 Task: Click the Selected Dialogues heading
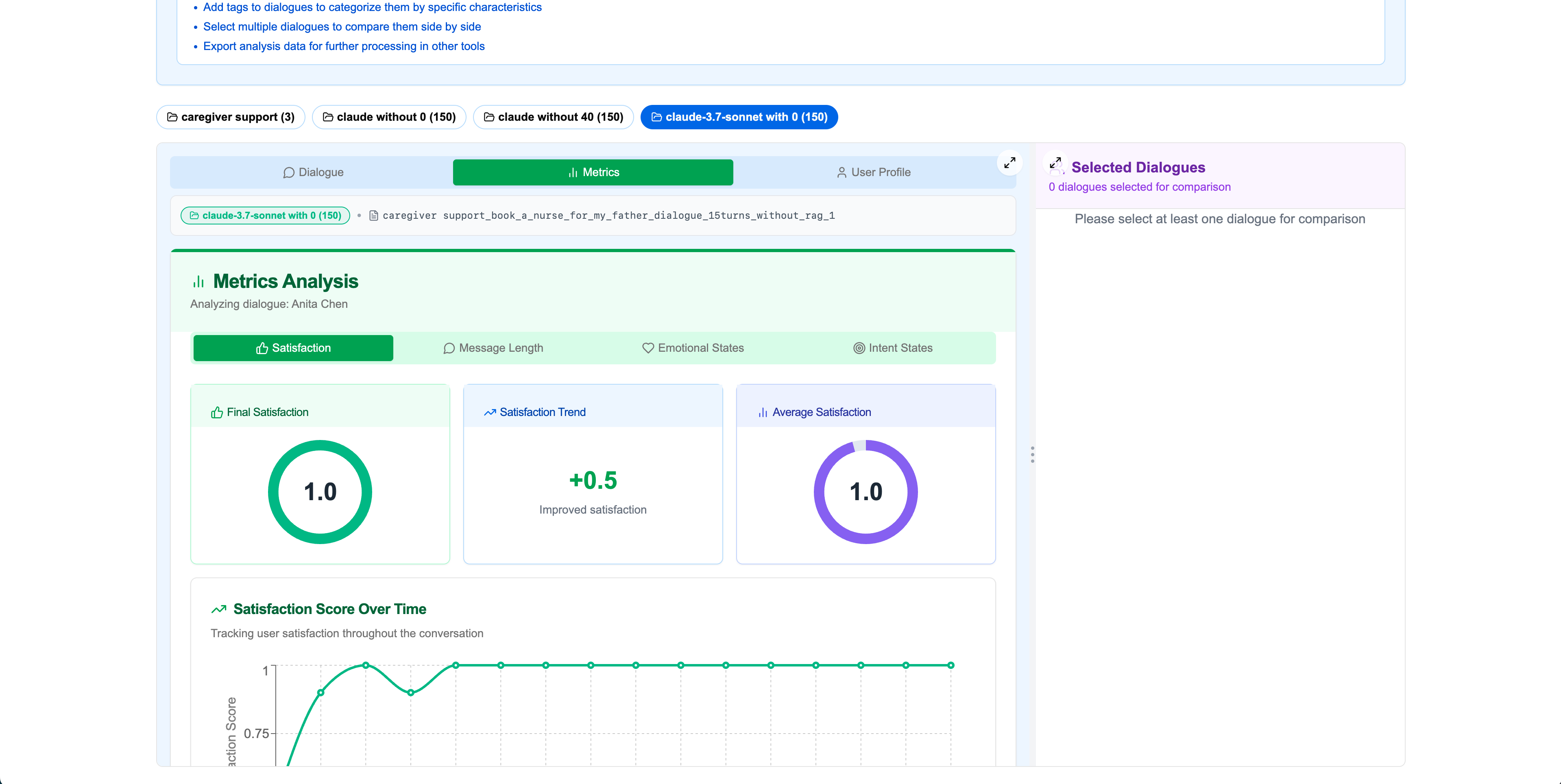(x=1138, y=167)
